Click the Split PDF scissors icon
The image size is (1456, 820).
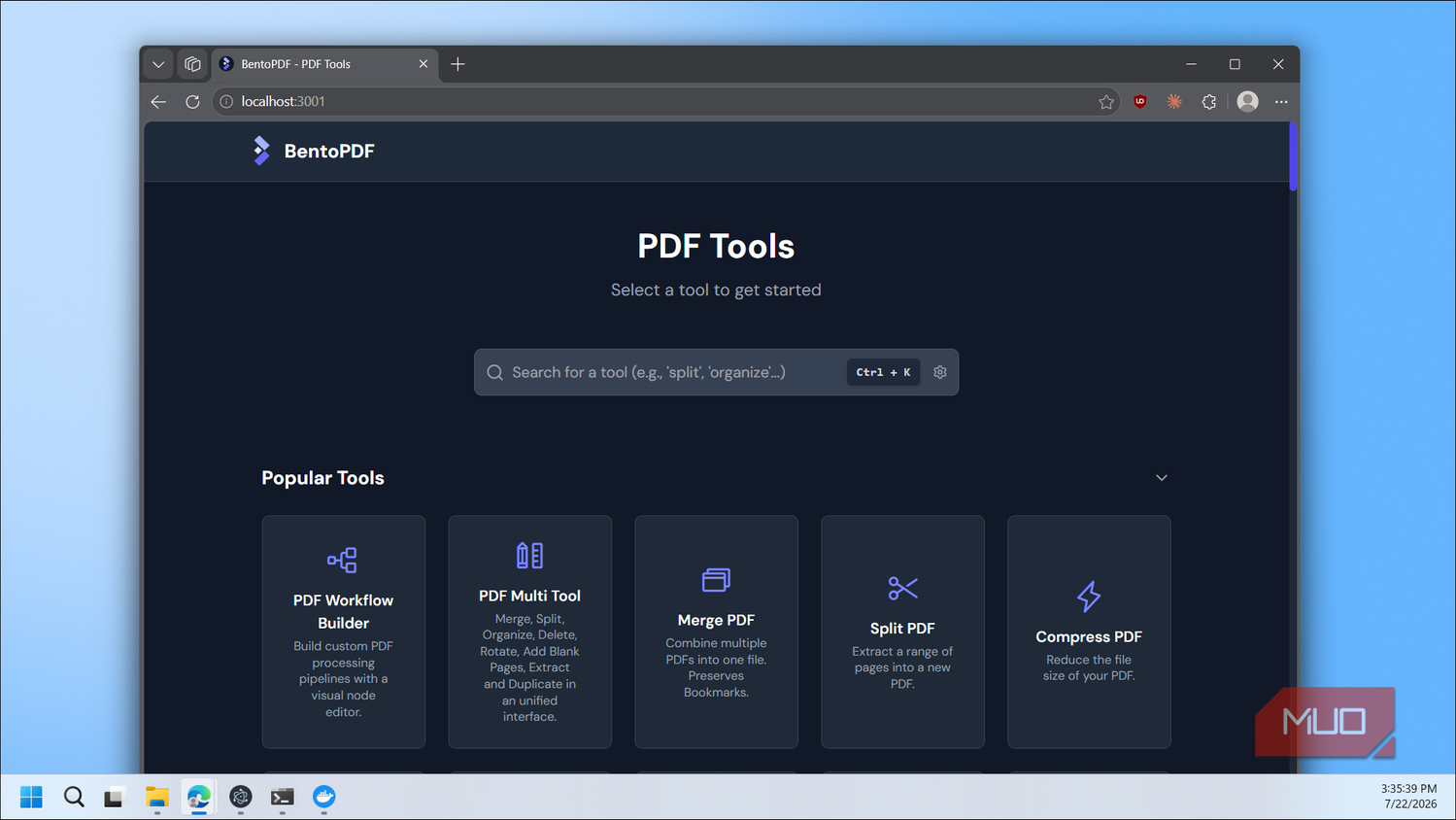point(902,588)
